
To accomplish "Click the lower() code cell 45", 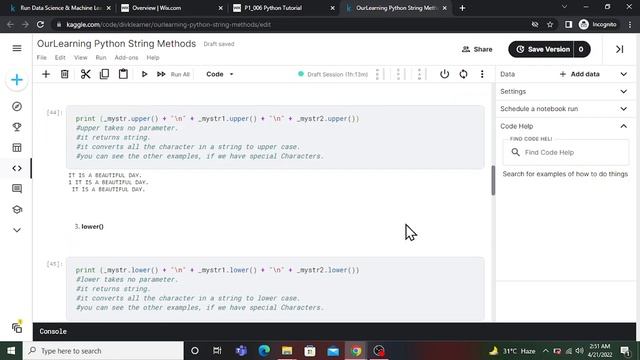I will (x=275, y=289).
